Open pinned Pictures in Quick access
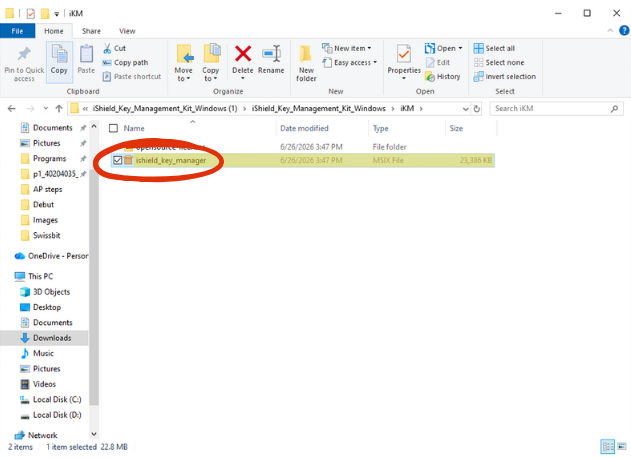 pyautogui.click(x=47, y=143)
